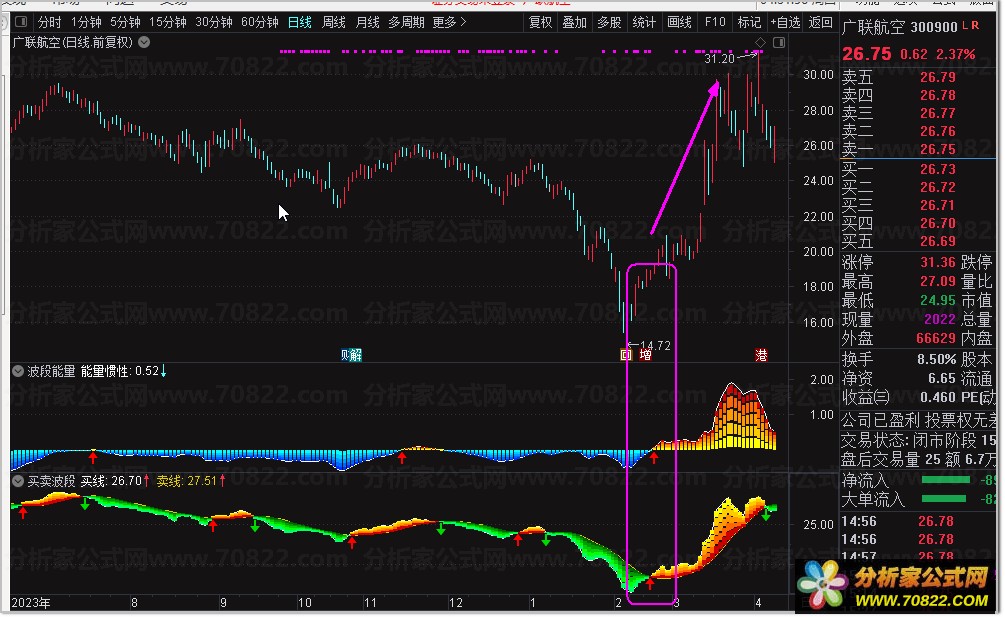The width and height of the screenshot is (1005, 617).
Task: Click the 净流入 green bar
Action: tap(945, 480)
